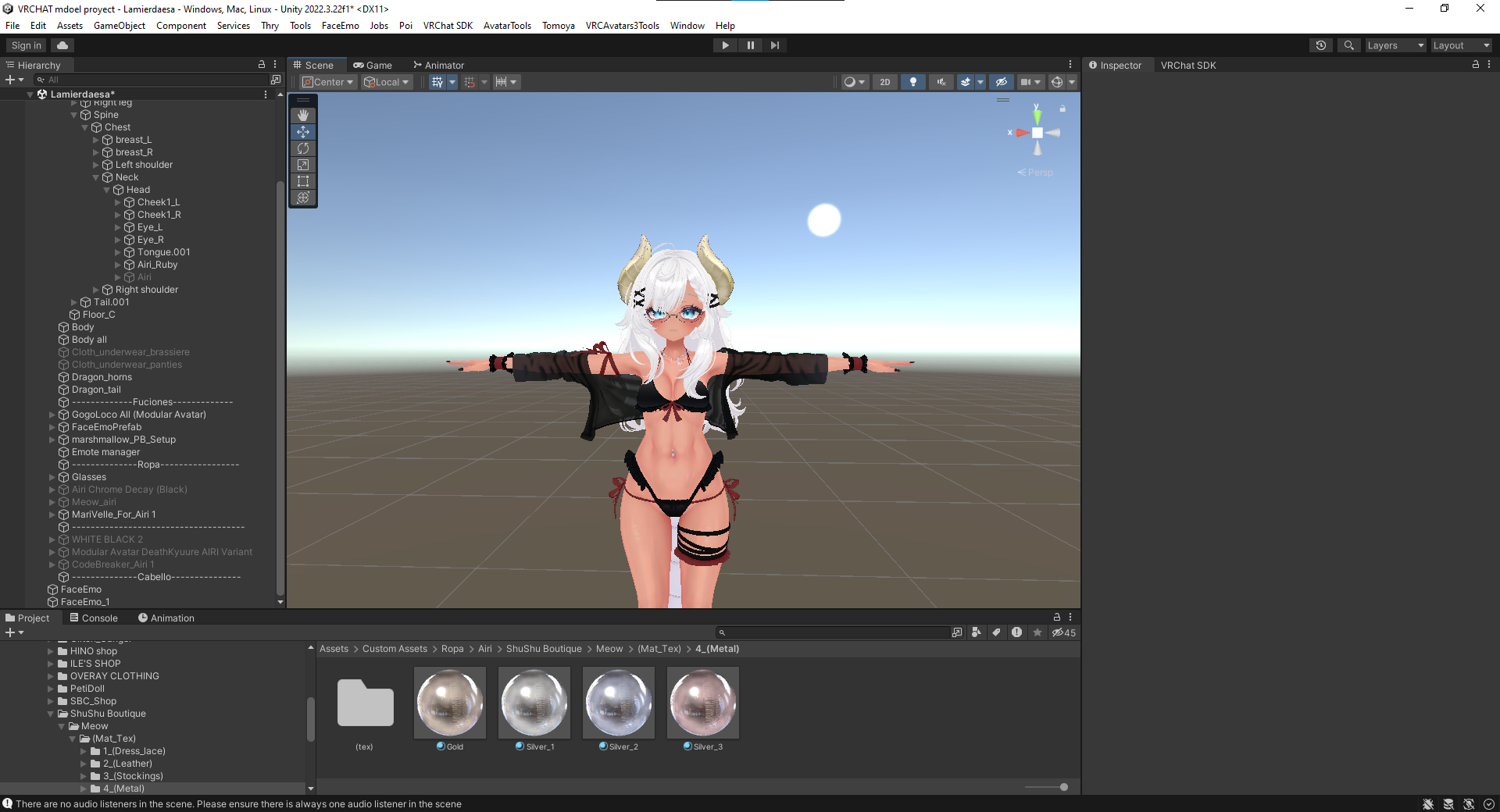This screenshot has width=1500, height=812.
Task: Enter Play mode with Play button
Action: pos(725,45)
